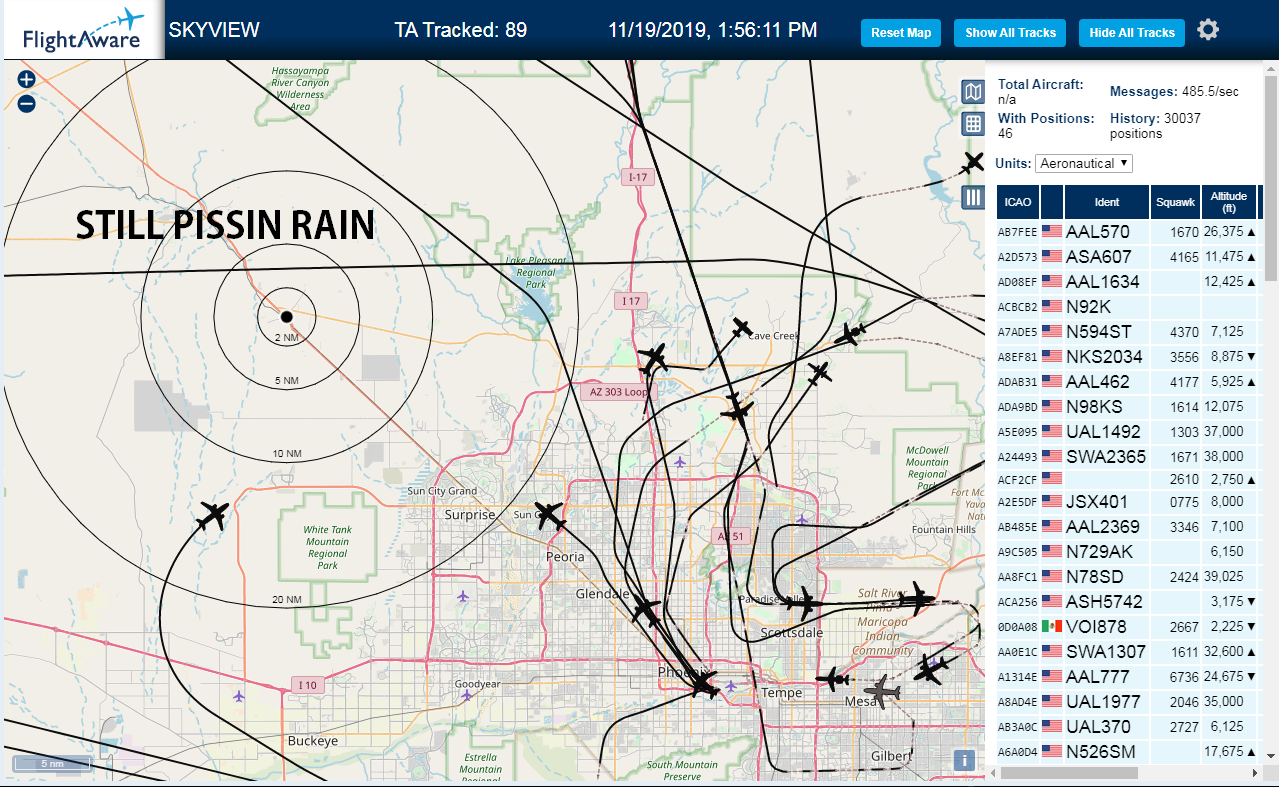Sort by the flag column header

pos(1052,202)
